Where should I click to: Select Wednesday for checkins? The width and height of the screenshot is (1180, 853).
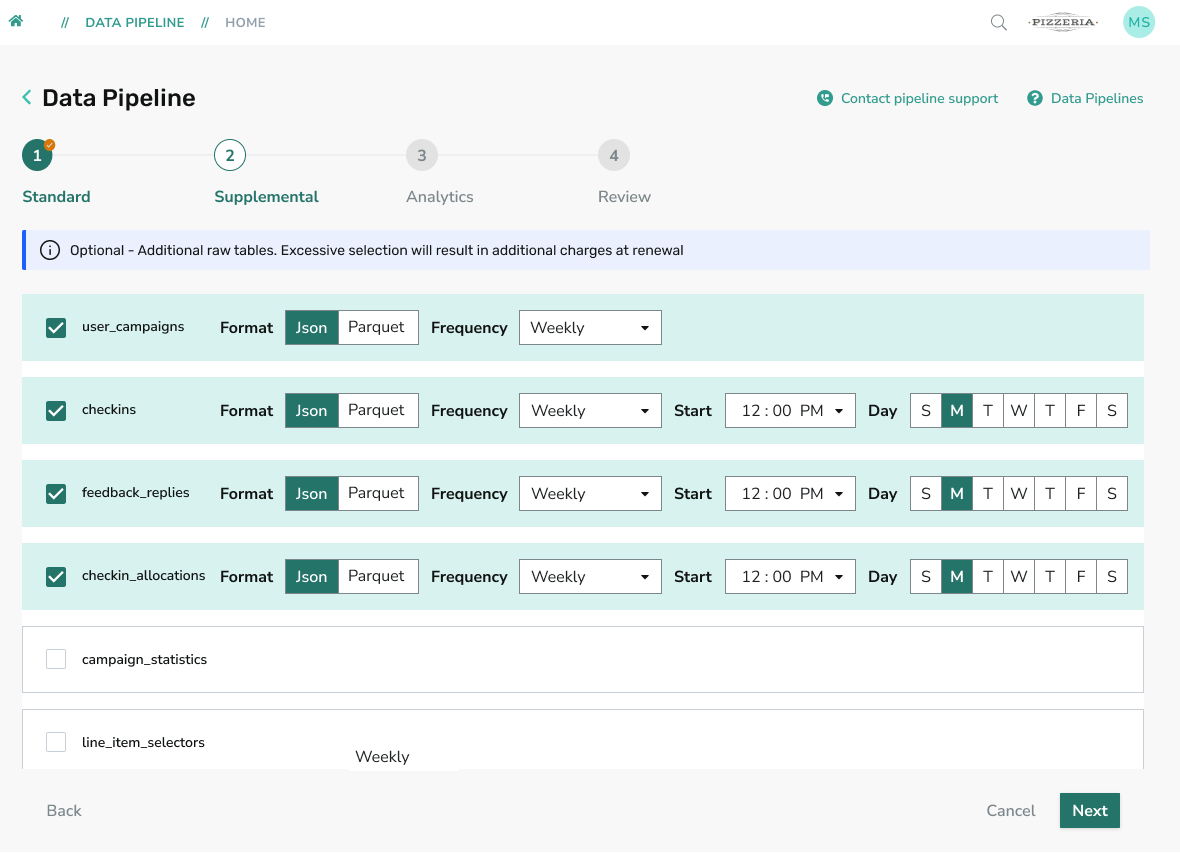pyautogui.click(x=1018, y=410)
